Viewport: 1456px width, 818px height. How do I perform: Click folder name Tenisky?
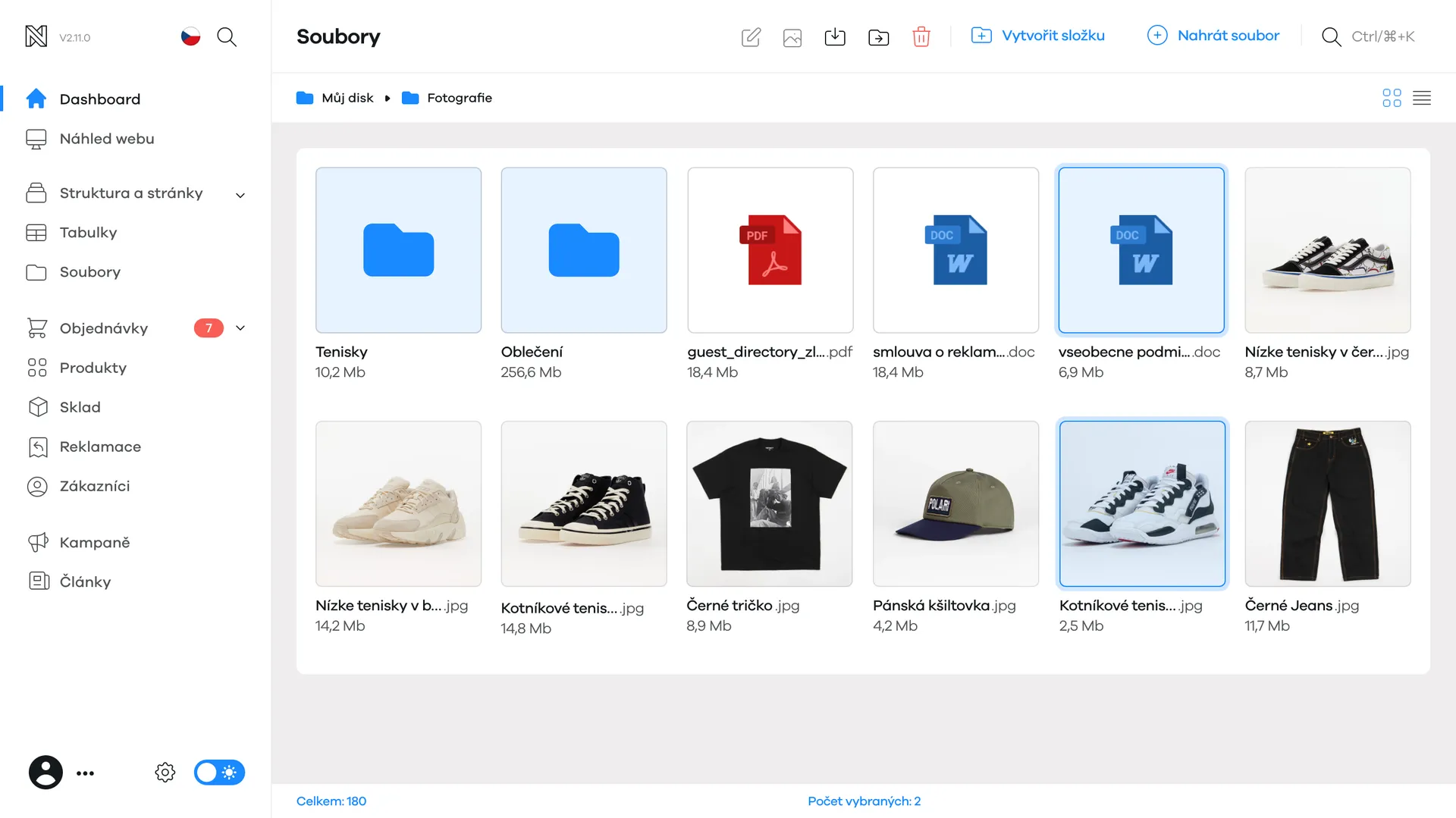(x=341, y=352)
